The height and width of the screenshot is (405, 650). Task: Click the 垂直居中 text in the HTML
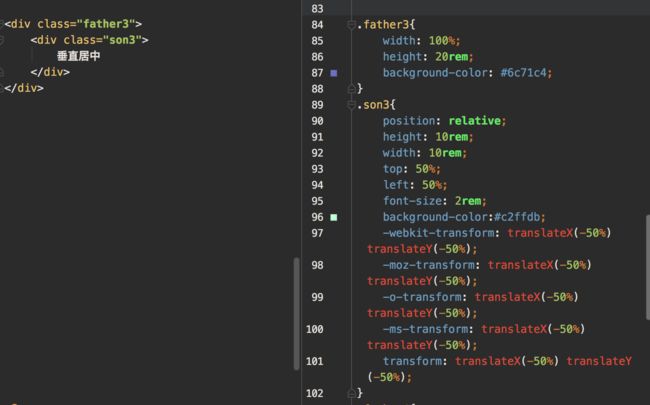click(x=78, y=56)
